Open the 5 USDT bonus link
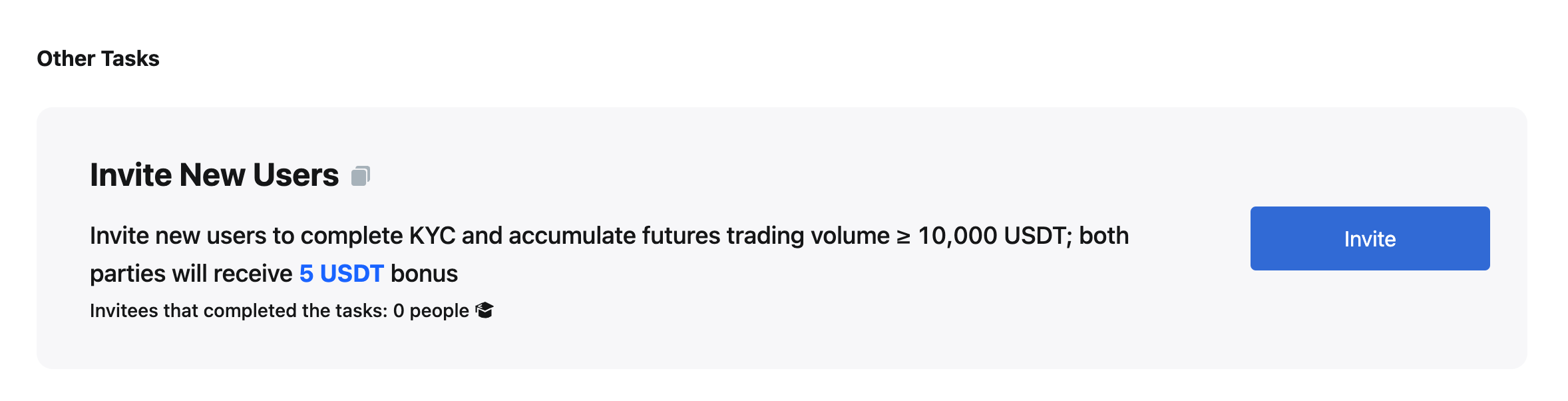The height and width of the screenshot is (401, 1568). (341, 273)
